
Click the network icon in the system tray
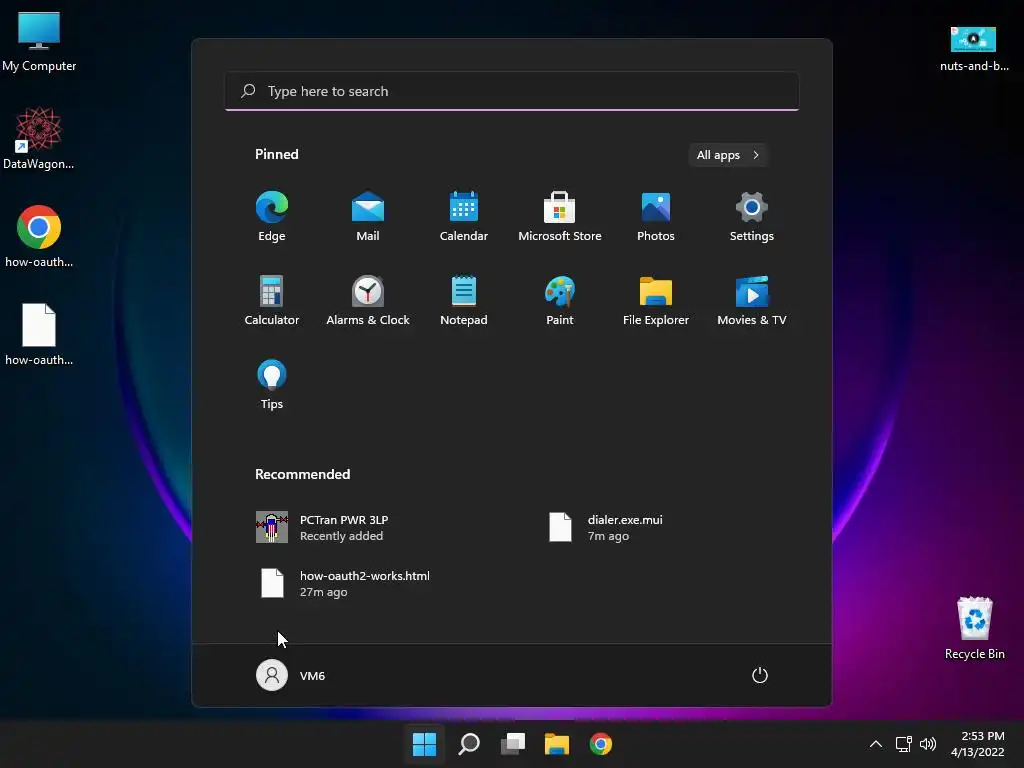click(904, 744)
